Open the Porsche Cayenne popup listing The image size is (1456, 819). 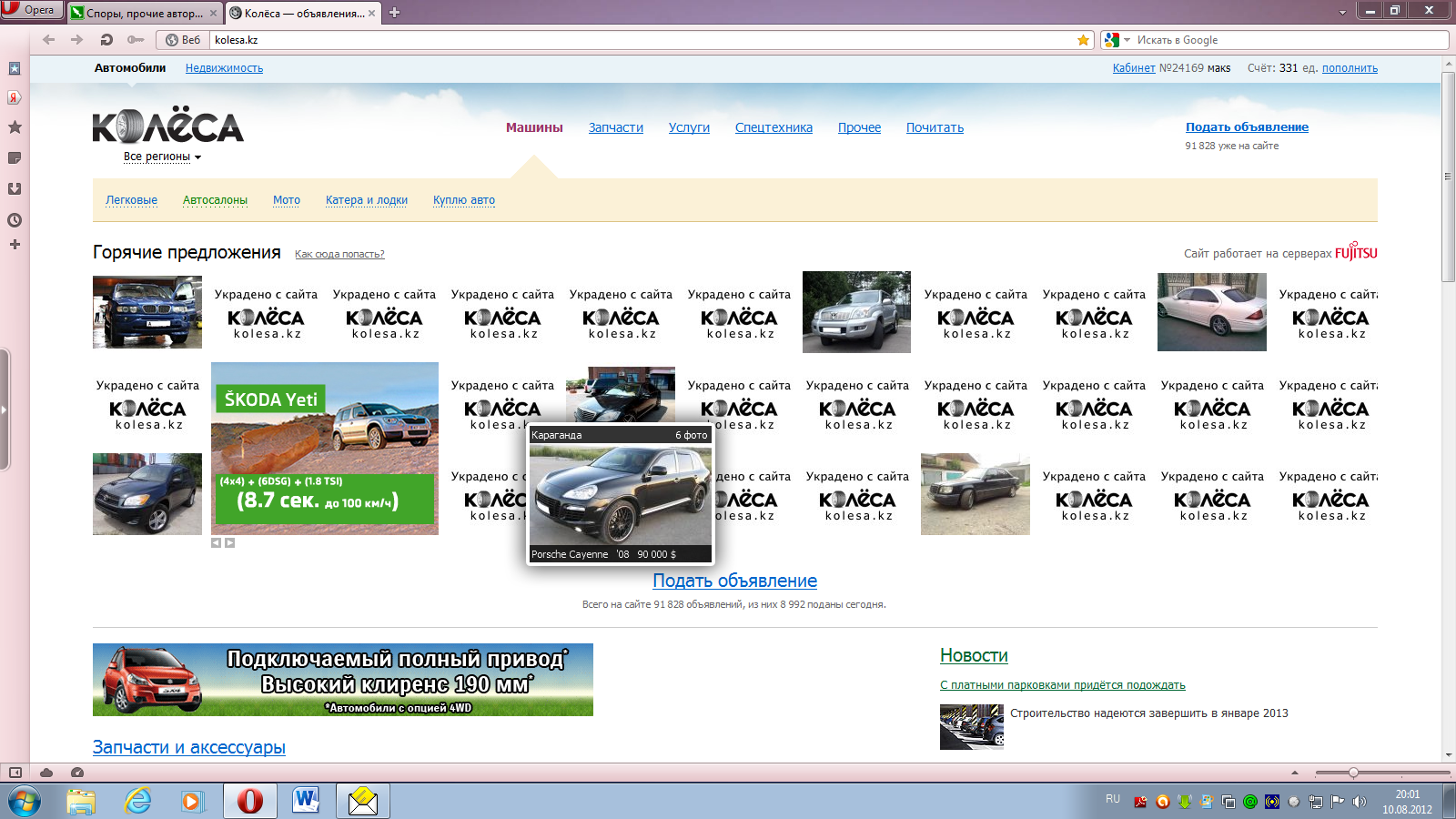coord(621,494)
